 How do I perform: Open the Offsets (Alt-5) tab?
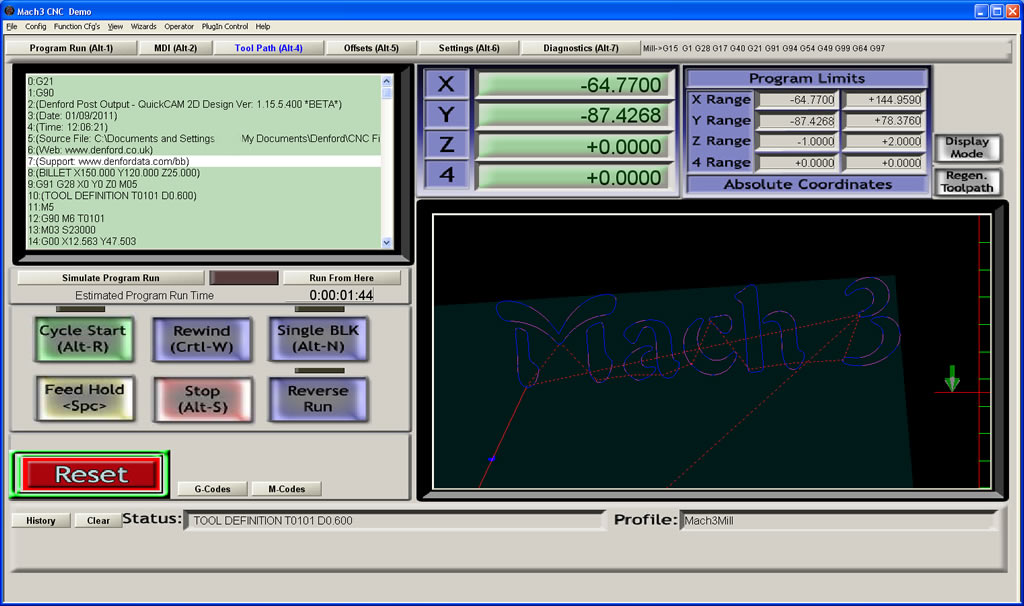[371, 48]
